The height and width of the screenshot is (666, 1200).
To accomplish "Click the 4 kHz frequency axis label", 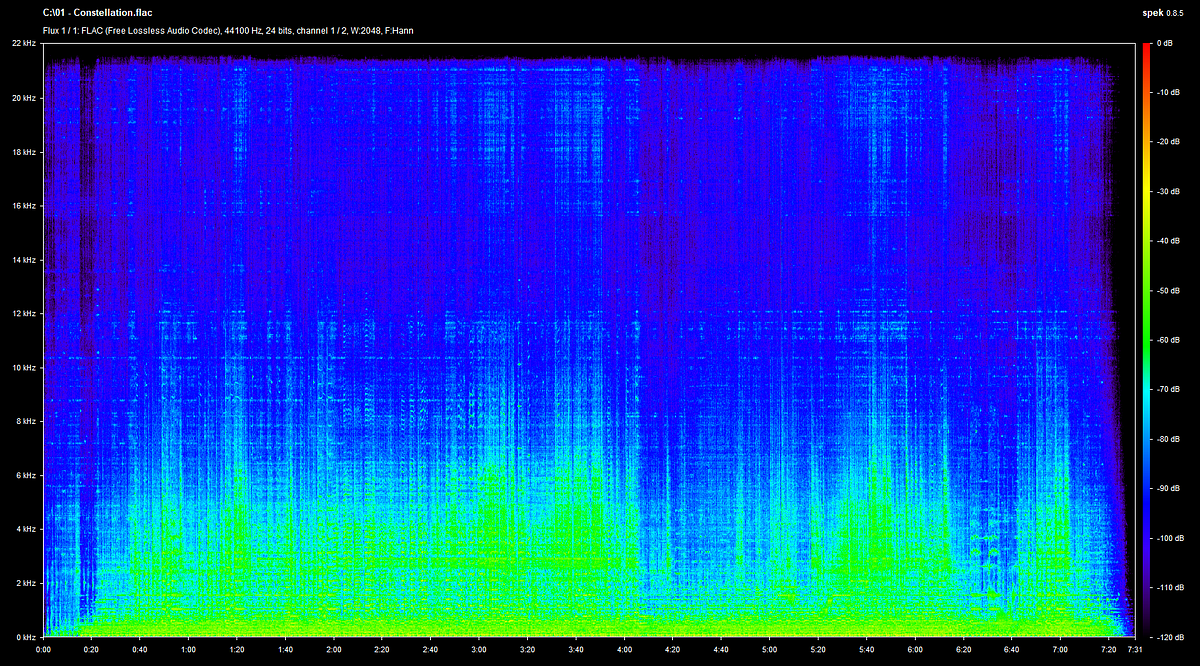I will coord(26,528).
